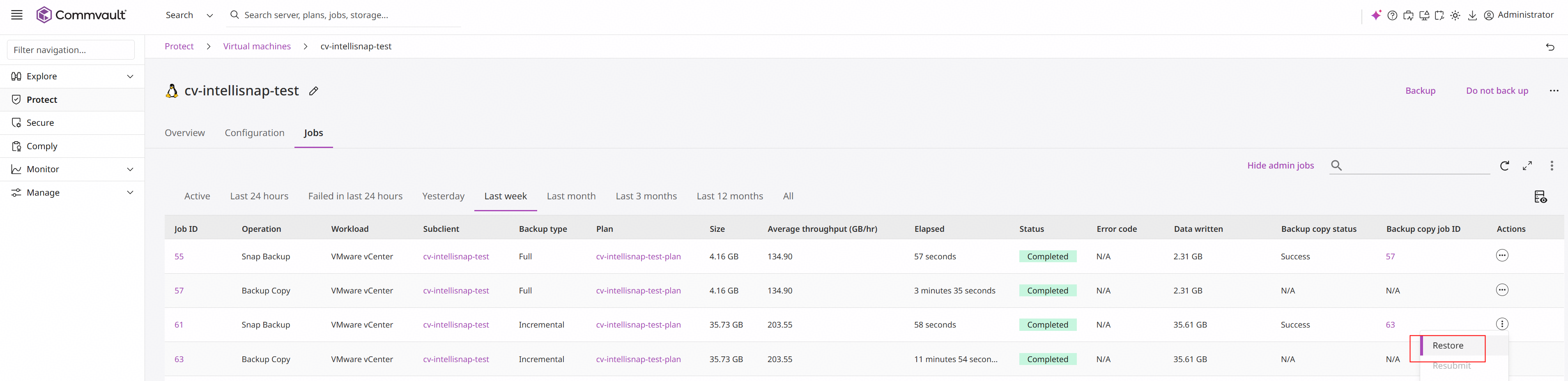The width and height of the screenshot is (1568, 381).
Task: Open the hamburger navigation menu
Action: [x=17, y=15]
